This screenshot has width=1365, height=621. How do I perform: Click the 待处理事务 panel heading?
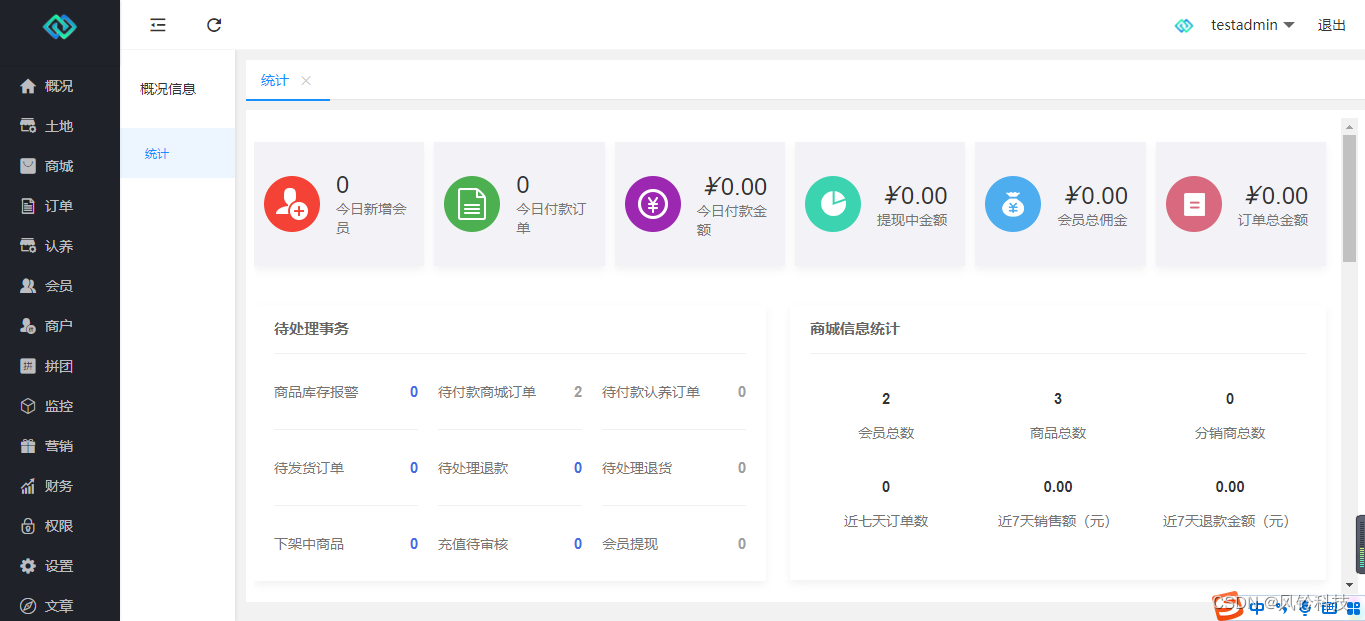311,328
